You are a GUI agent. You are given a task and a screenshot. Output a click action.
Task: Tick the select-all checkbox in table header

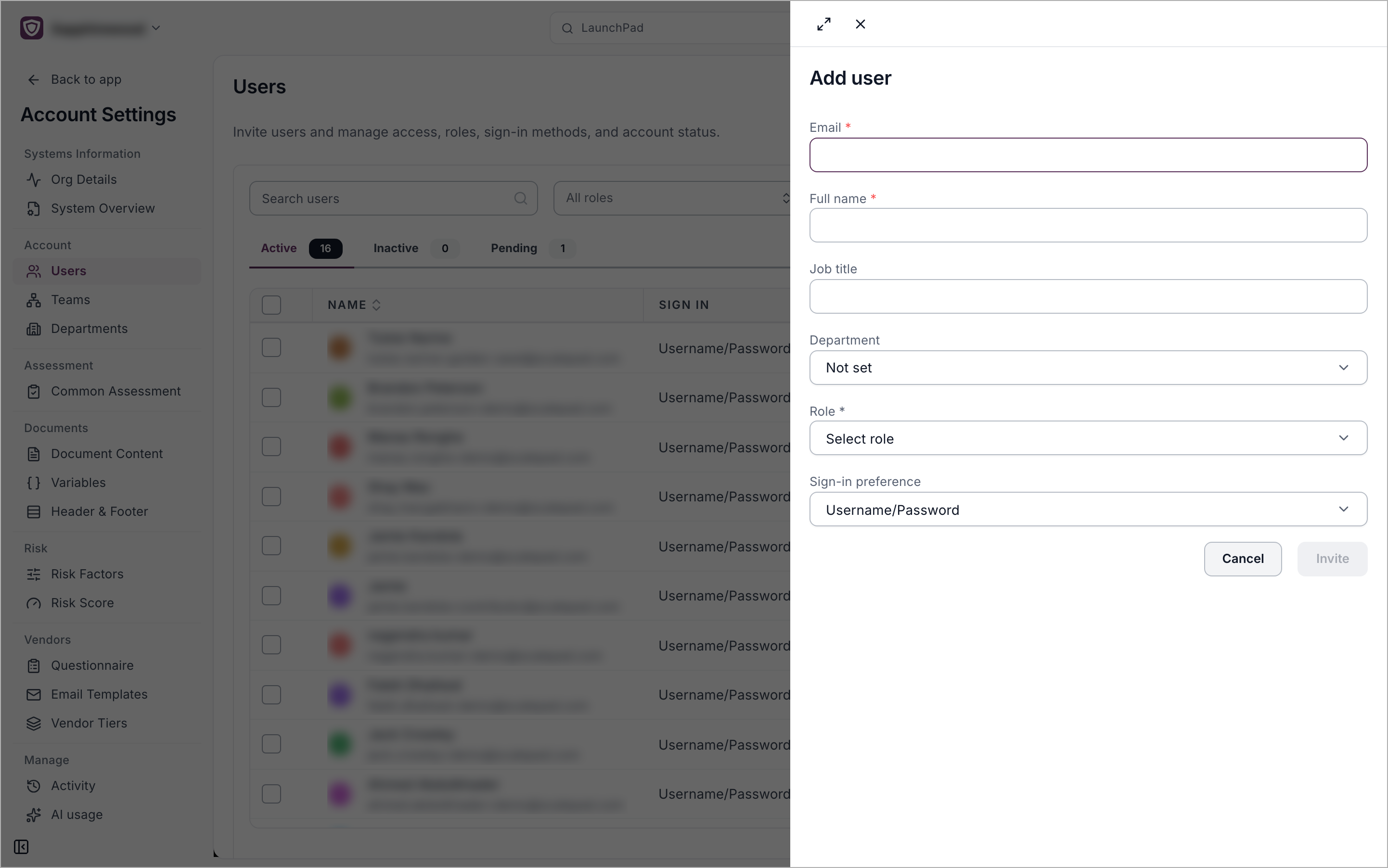pos(271,305)
